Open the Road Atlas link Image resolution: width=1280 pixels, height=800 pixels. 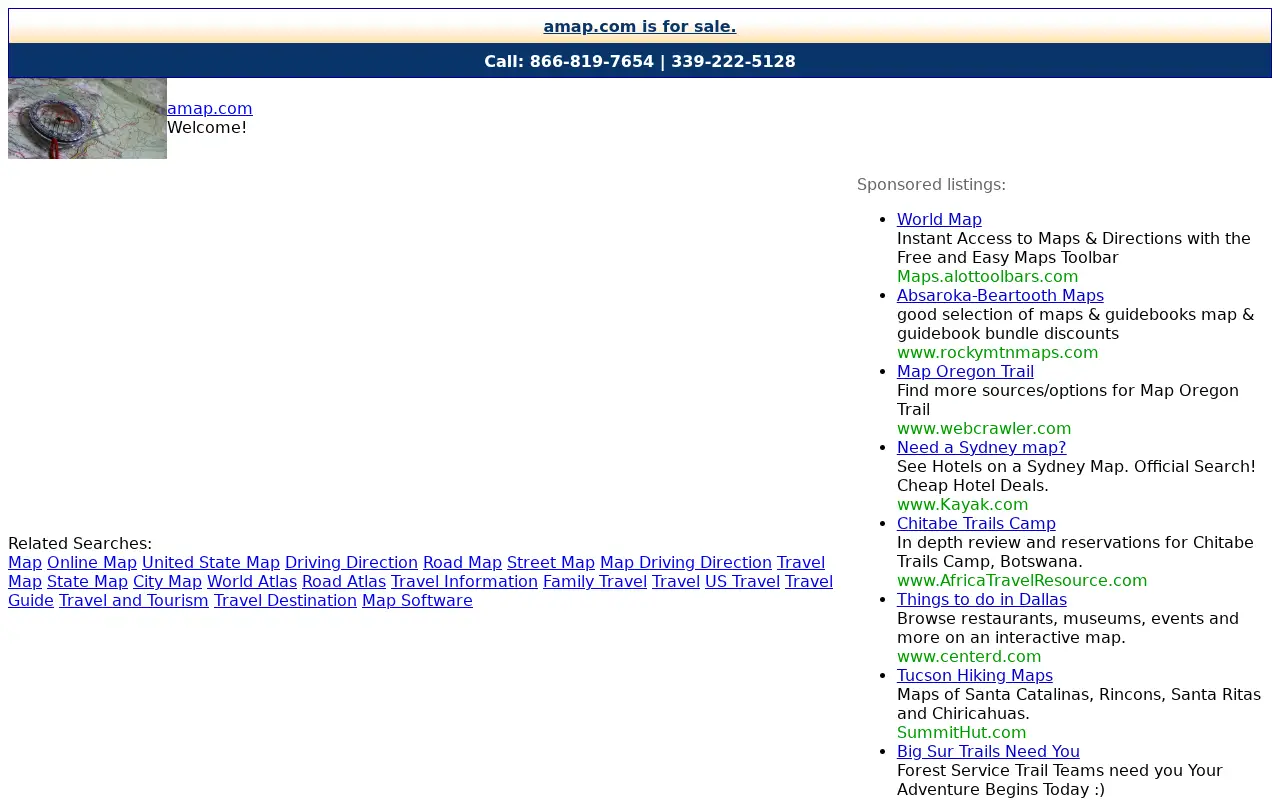344,581
